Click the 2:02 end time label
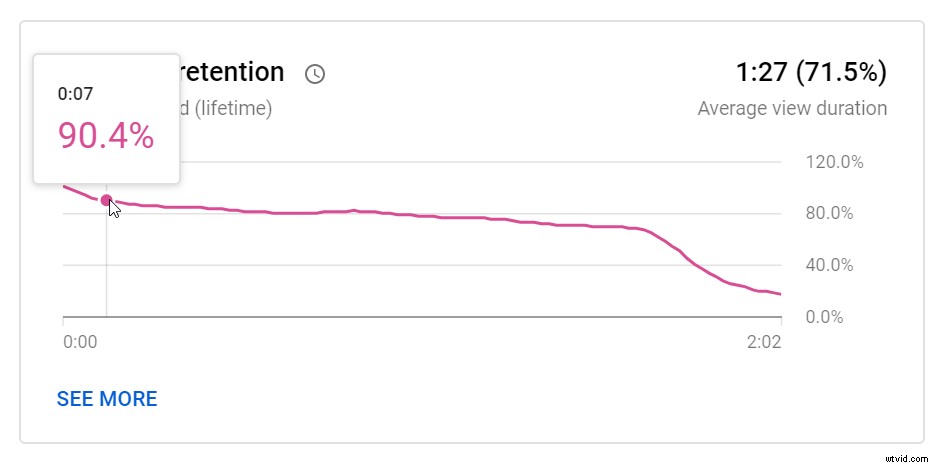Screen dimensions: 947x468 click(763, 342)
